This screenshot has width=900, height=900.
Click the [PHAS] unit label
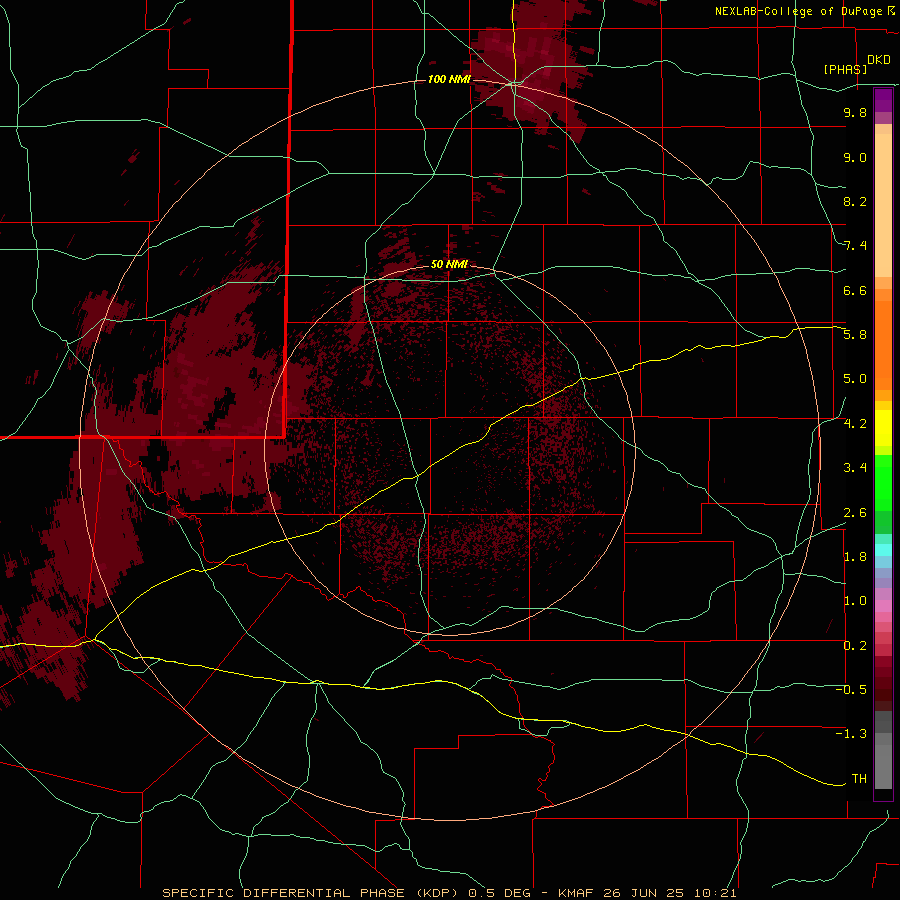point(845,69)
